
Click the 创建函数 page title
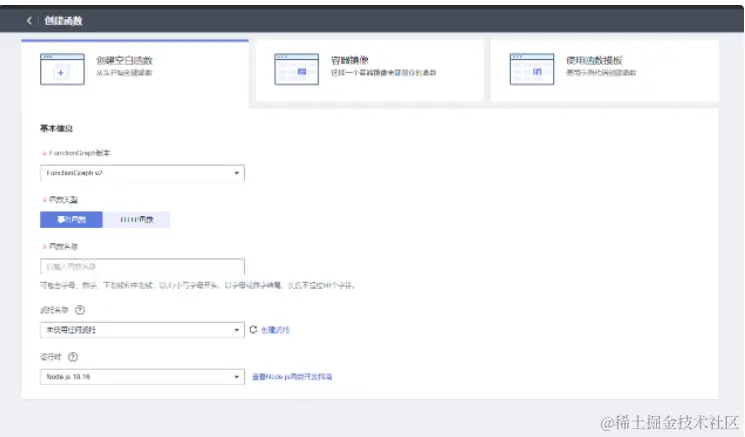point(63,20)
